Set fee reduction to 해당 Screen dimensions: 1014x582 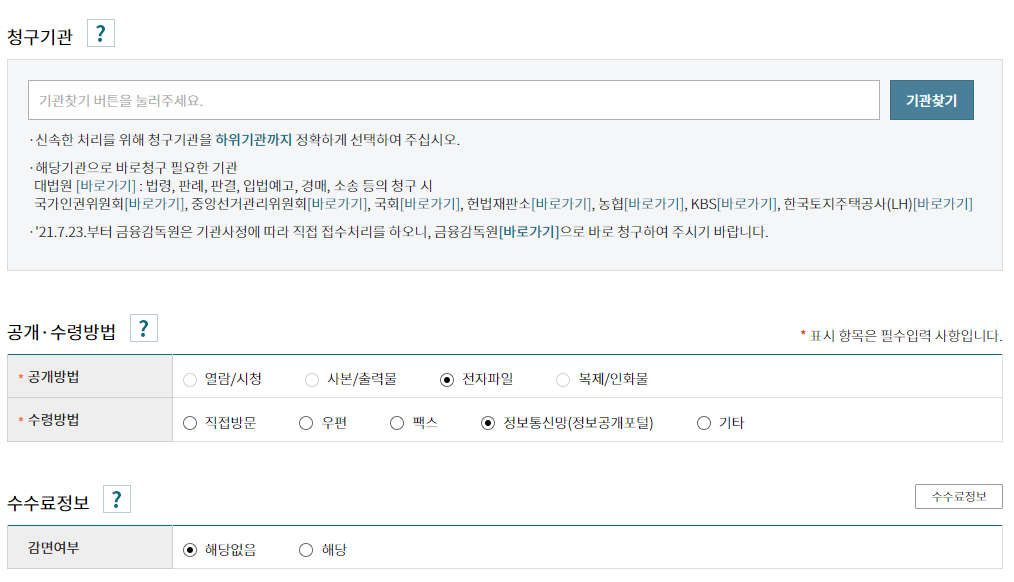click(306, 550)
